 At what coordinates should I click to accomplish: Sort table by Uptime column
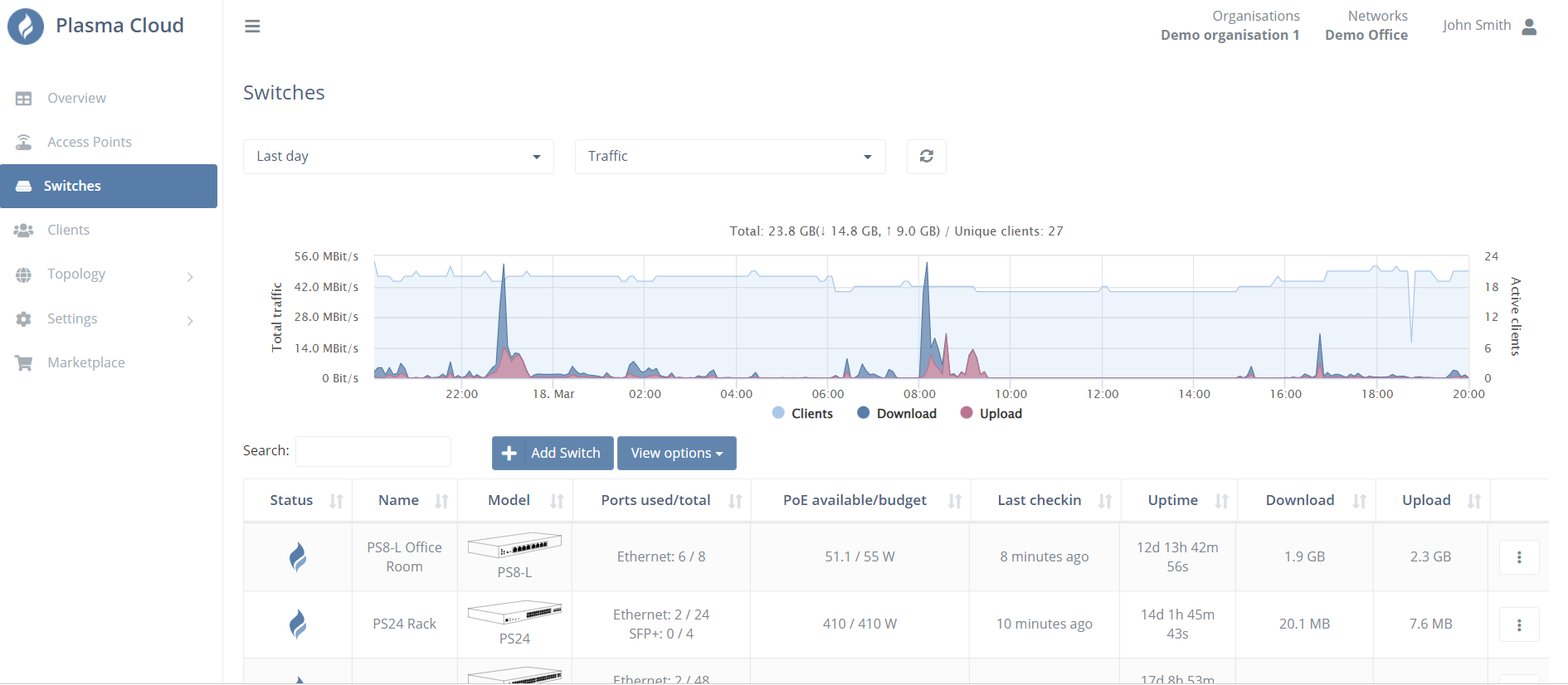pos(1221,501)
